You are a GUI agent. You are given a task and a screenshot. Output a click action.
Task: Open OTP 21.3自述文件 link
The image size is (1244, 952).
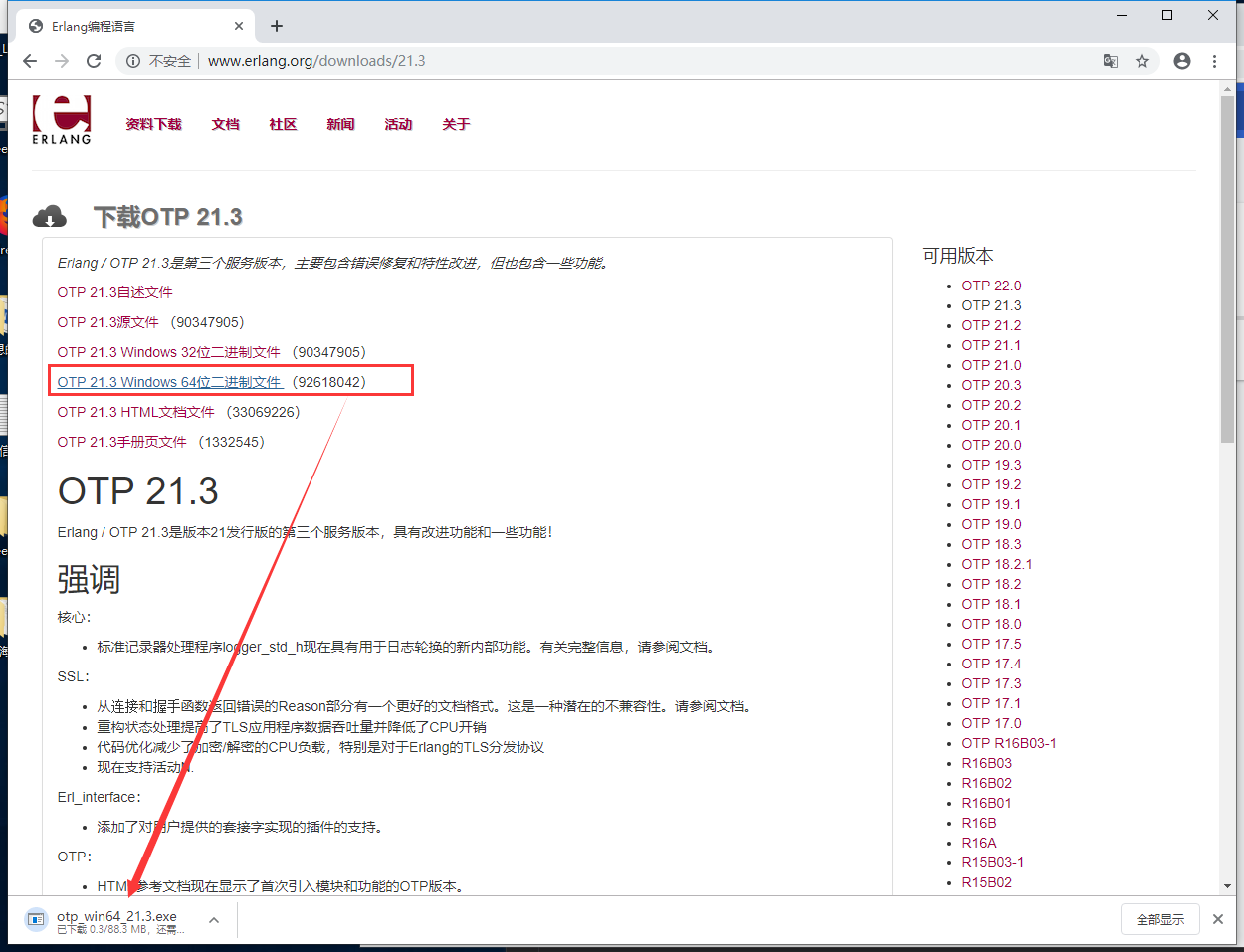115,292
